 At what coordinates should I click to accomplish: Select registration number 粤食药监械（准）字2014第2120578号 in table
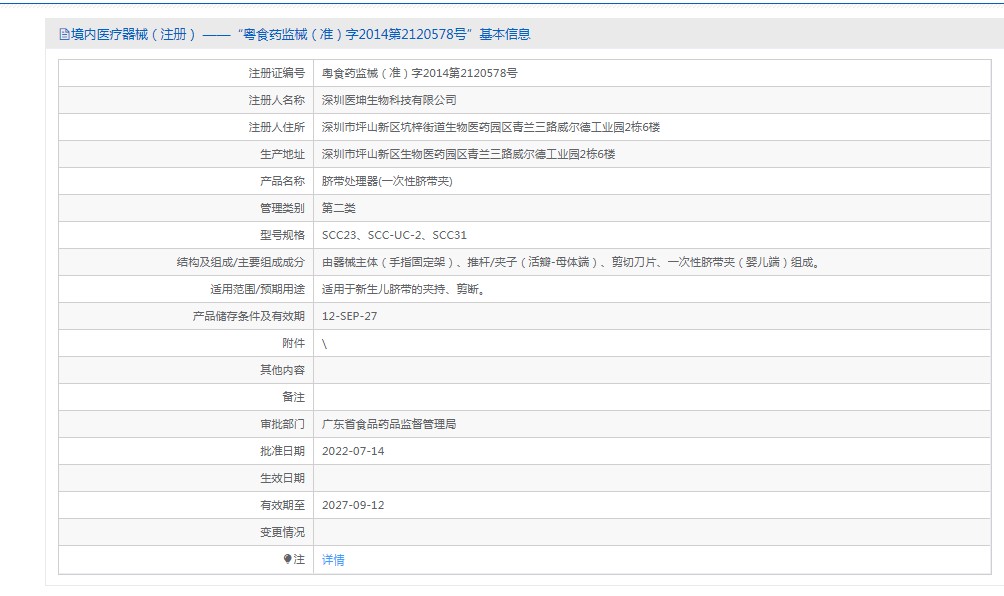tap(419, 74)
